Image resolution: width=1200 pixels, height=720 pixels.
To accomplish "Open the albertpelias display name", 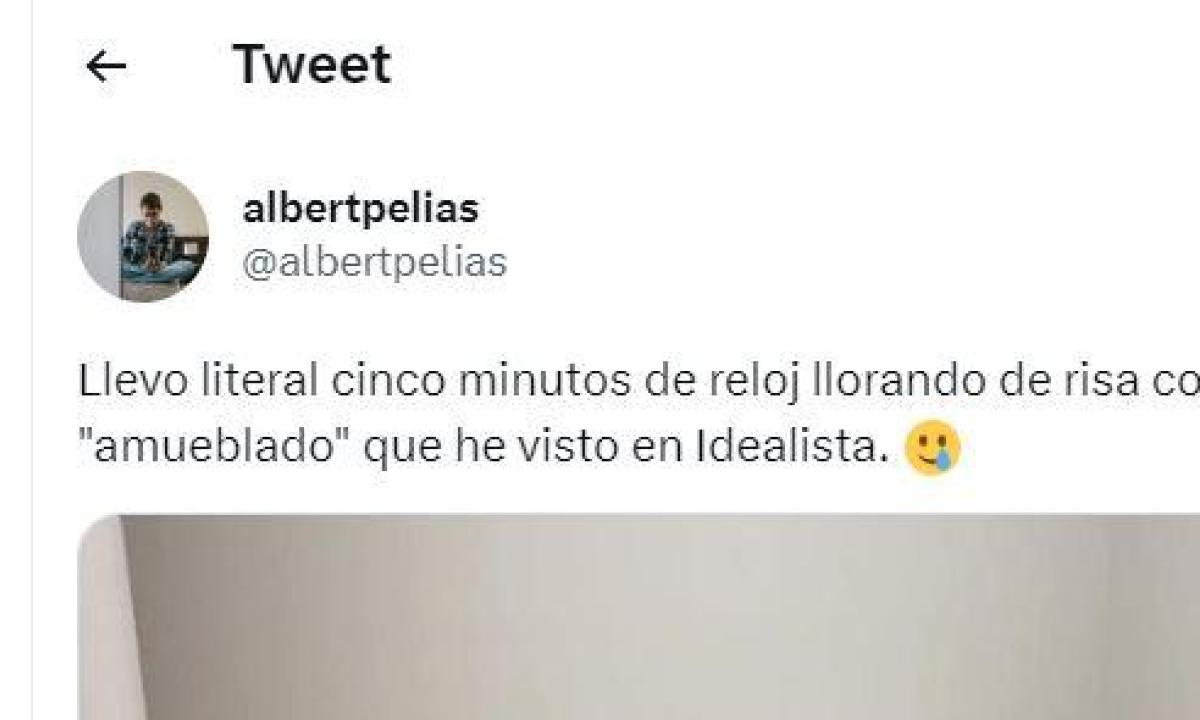I will pos(361,209).
